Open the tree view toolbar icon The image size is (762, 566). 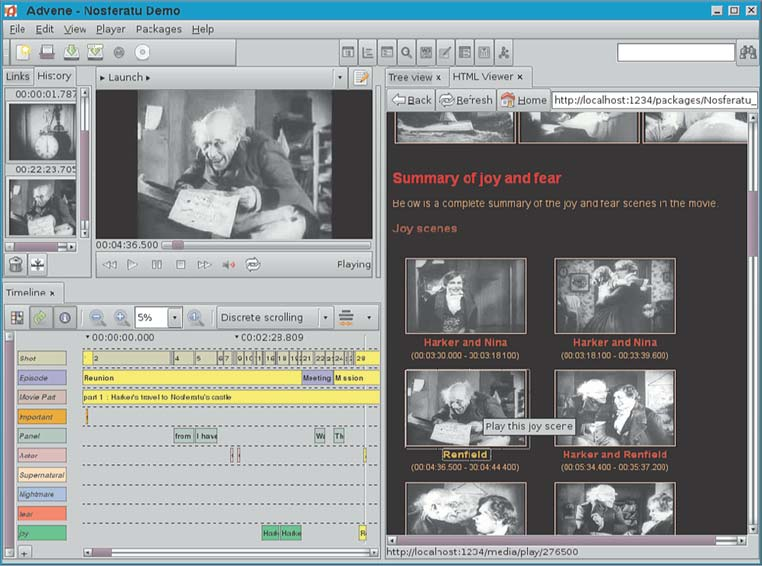pos(368,52)
